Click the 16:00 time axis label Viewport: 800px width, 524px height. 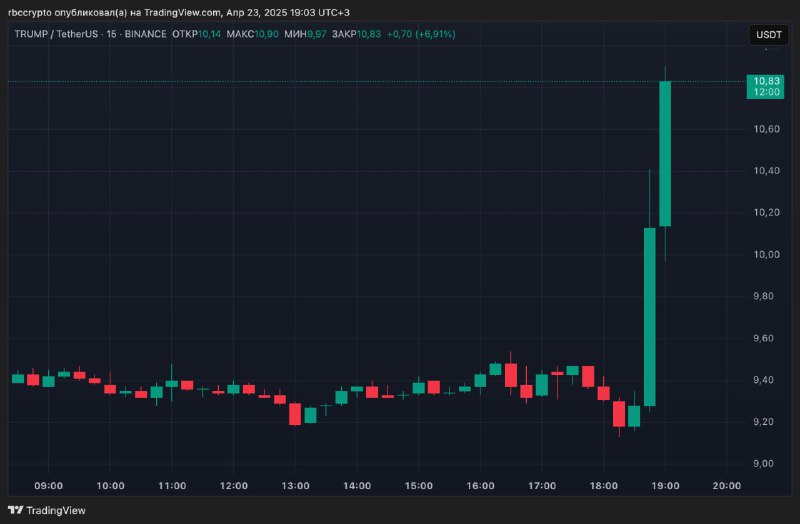[480, 486]
